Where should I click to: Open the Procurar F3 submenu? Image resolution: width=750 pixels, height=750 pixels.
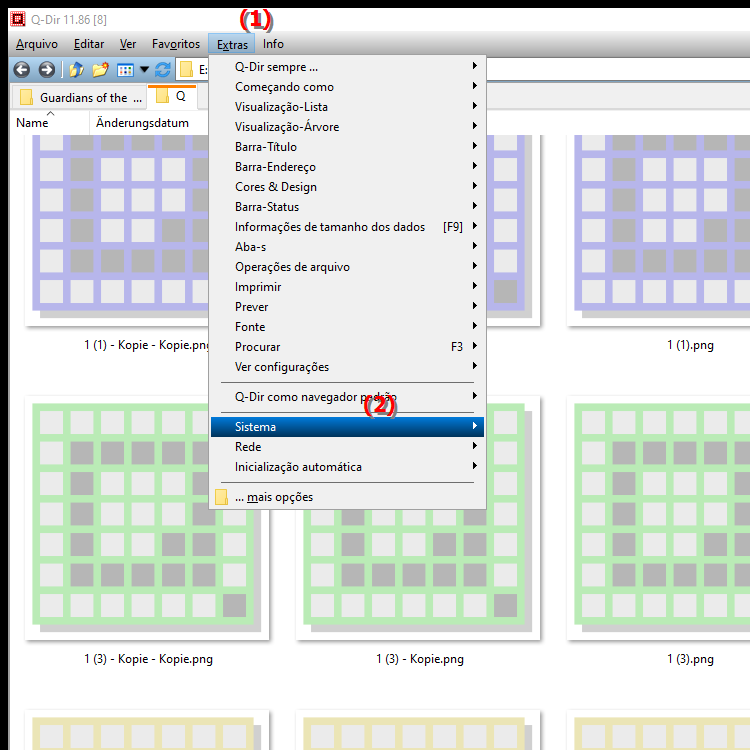[347, 347]
